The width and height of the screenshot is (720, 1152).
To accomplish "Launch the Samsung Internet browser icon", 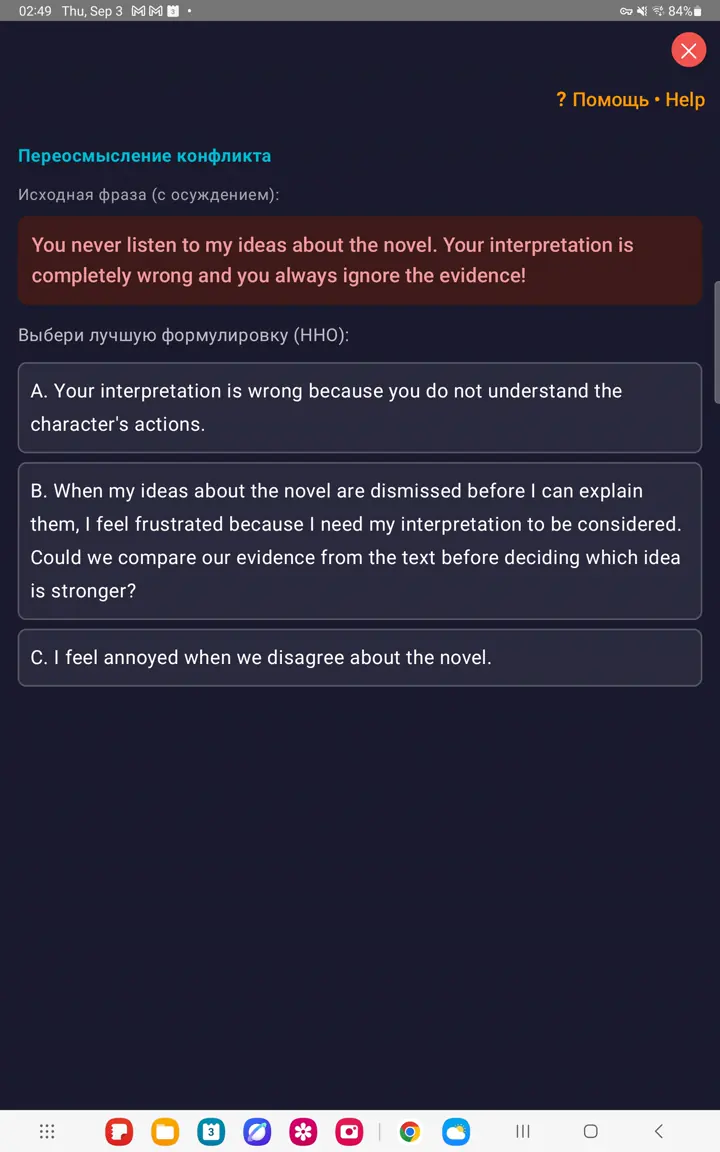I will point(257,1131).
